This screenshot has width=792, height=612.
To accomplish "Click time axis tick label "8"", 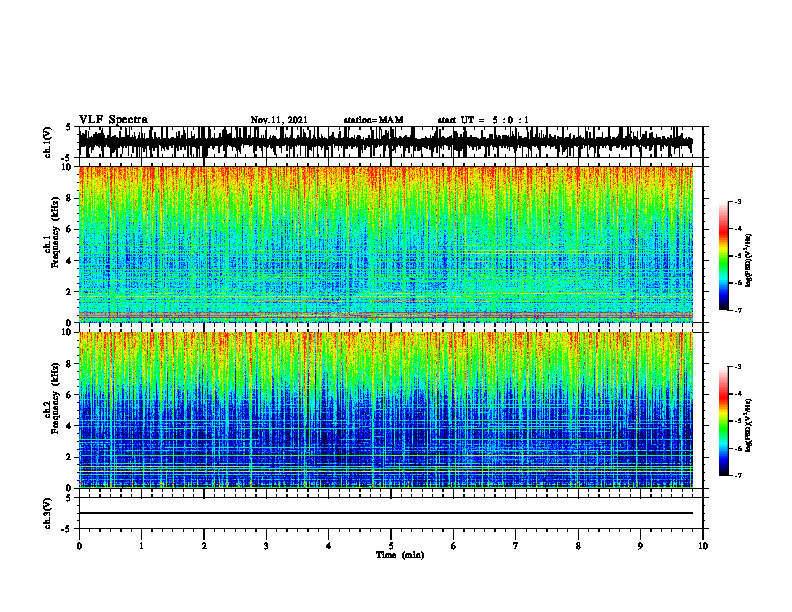I will [578, 546].
